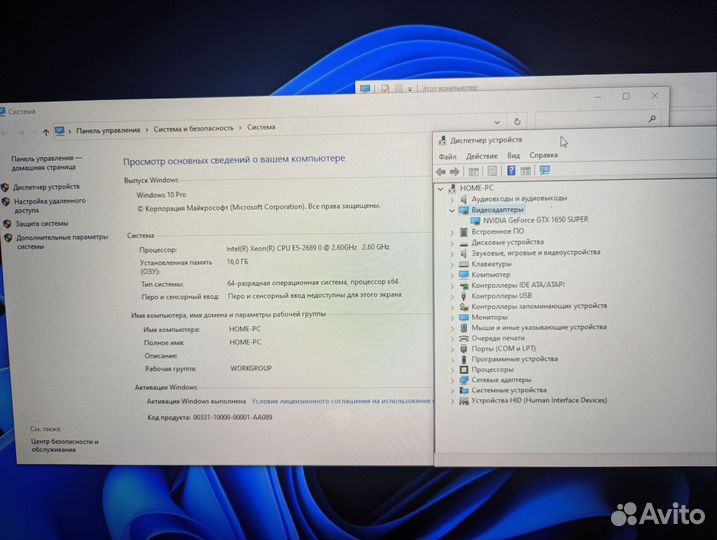Click Панель управления in breadcrumb path

coord(108,129)
